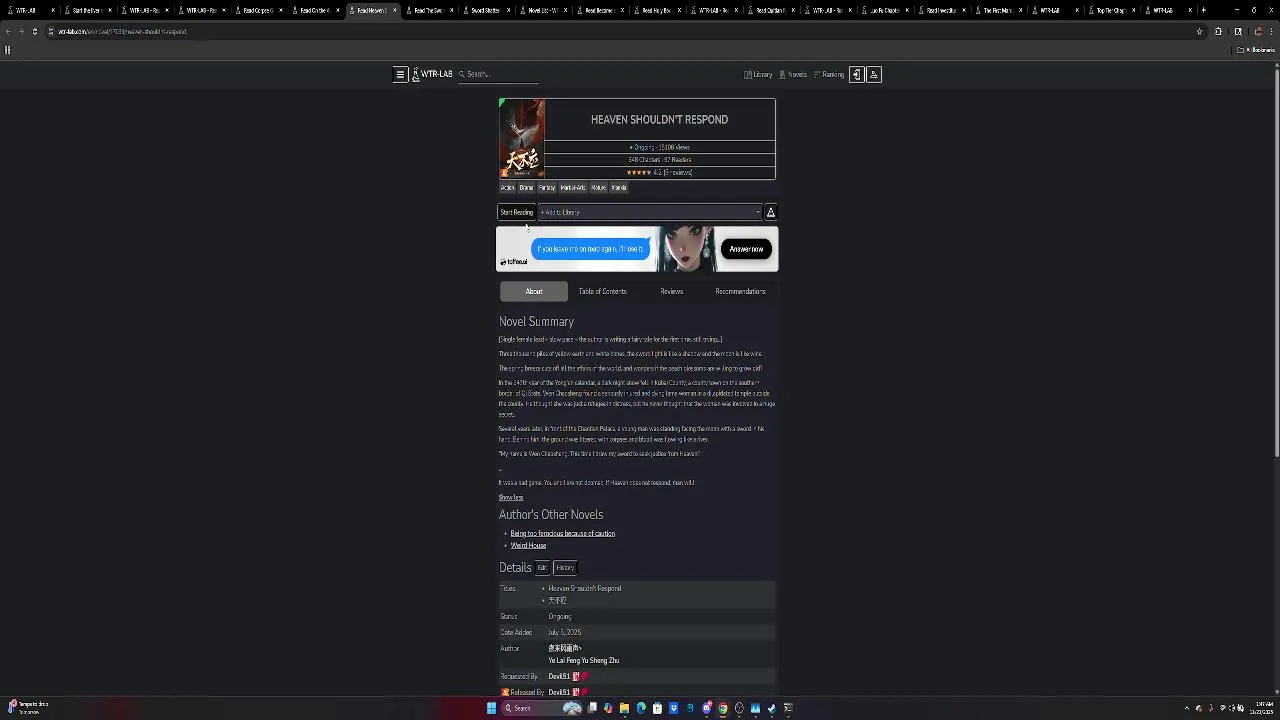Switch to 'Sword Shatter' browser tab
The width and height of the screenshot is (1280, 720).
click(485, 10)
